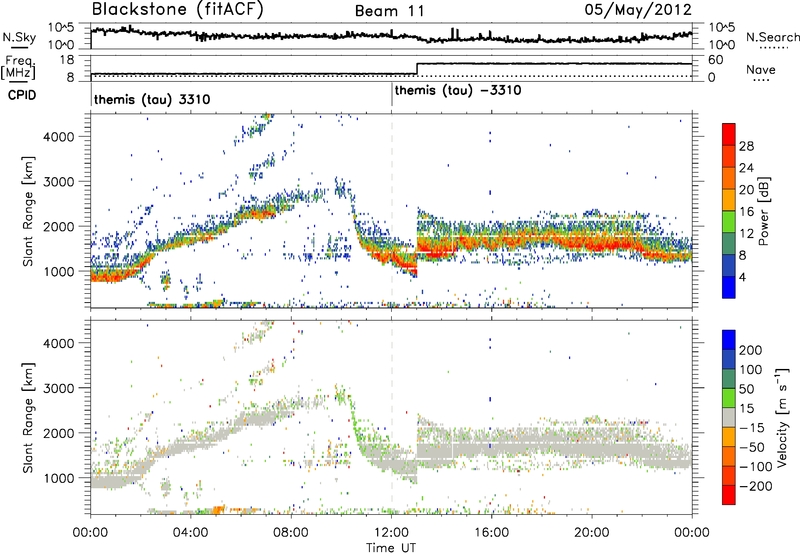
Task: Click the red segment atop the Power colorbar
Action: tap(729, 134)
